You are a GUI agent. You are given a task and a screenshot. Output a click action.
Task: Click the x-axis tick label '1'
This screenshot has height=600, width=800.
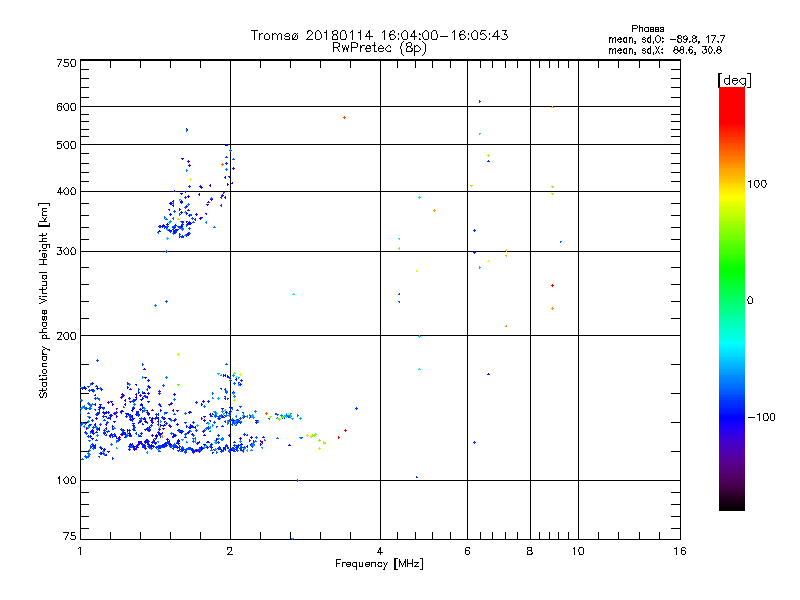(80, 551)
